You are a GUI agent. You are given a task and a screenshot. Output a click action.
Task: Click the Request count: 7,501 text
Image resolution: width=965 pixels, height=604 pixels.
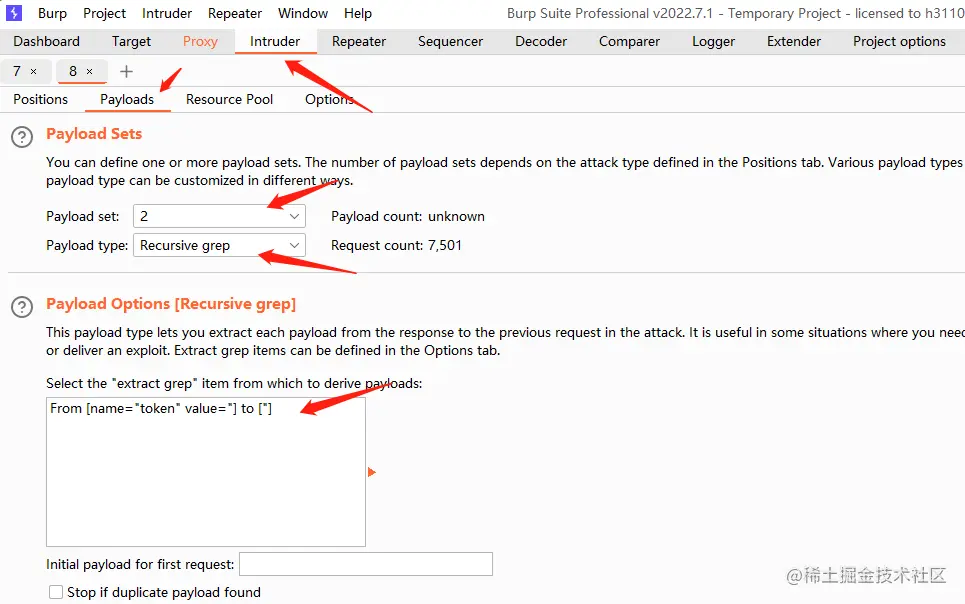coord(396,245)
